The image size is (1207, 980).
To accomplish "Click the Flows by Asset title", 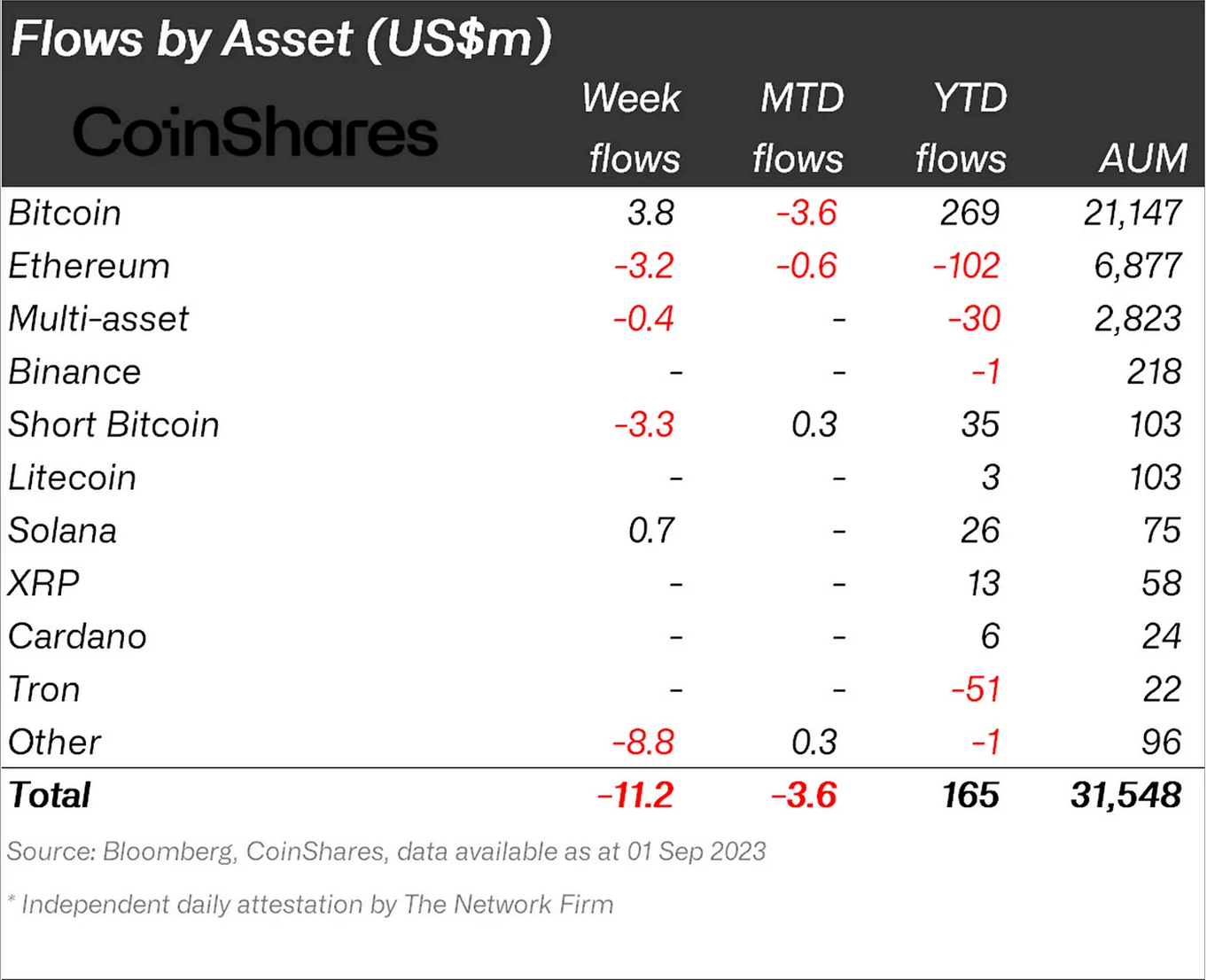I will (x=281, y=40).
